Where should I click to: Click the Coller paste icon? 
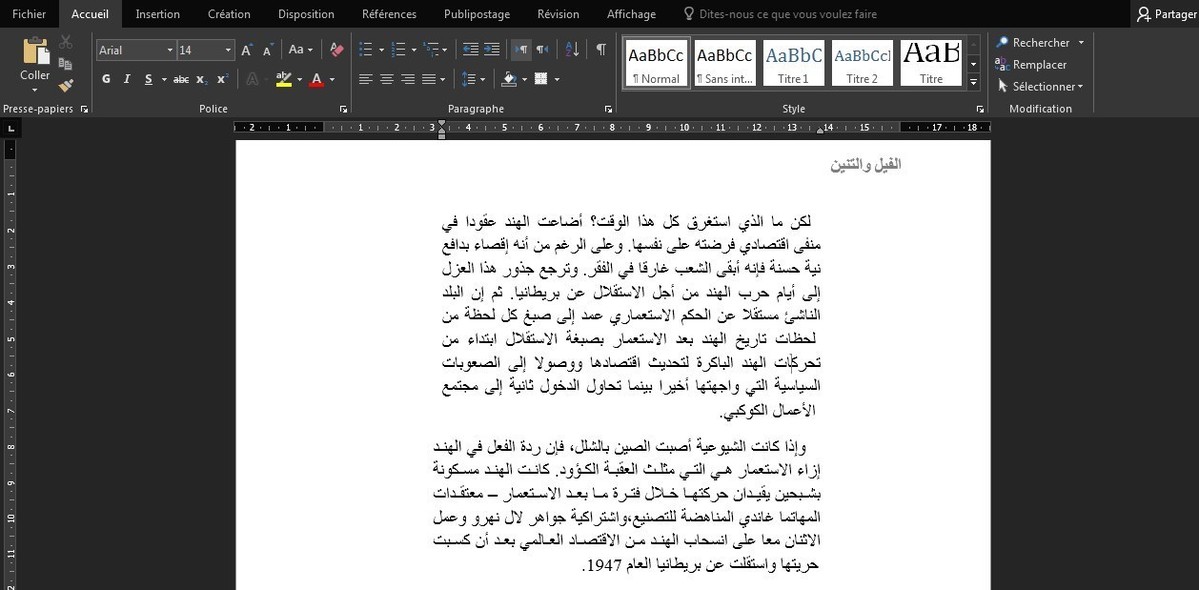pyautogui.click(x=35, y=50)
